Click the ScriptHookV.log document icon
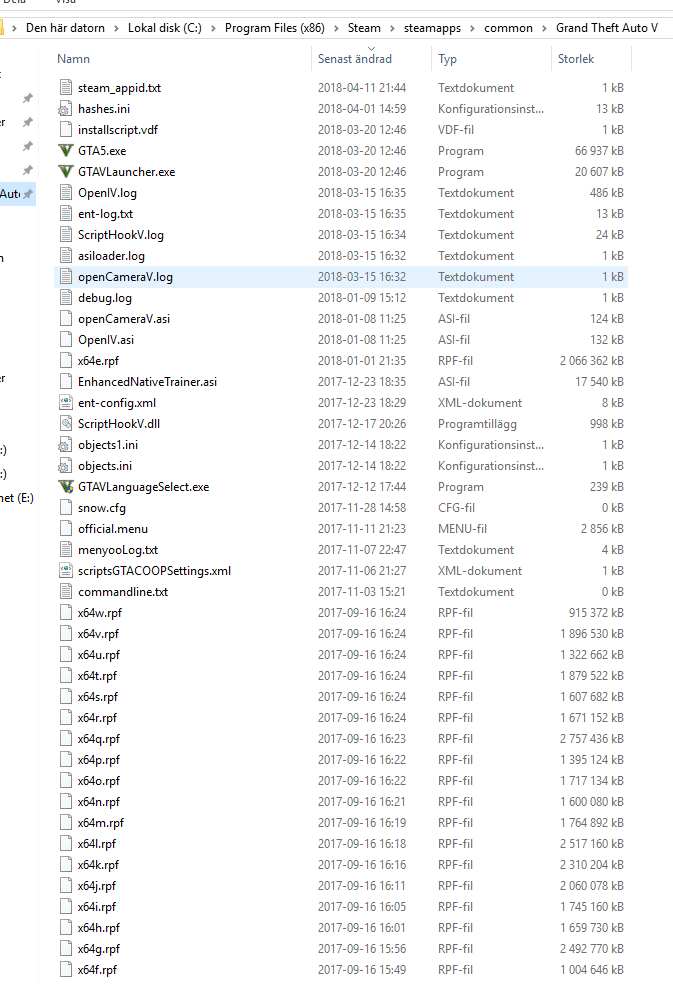The width and height of the screenshot is (673, 1000). click(65, 235)
